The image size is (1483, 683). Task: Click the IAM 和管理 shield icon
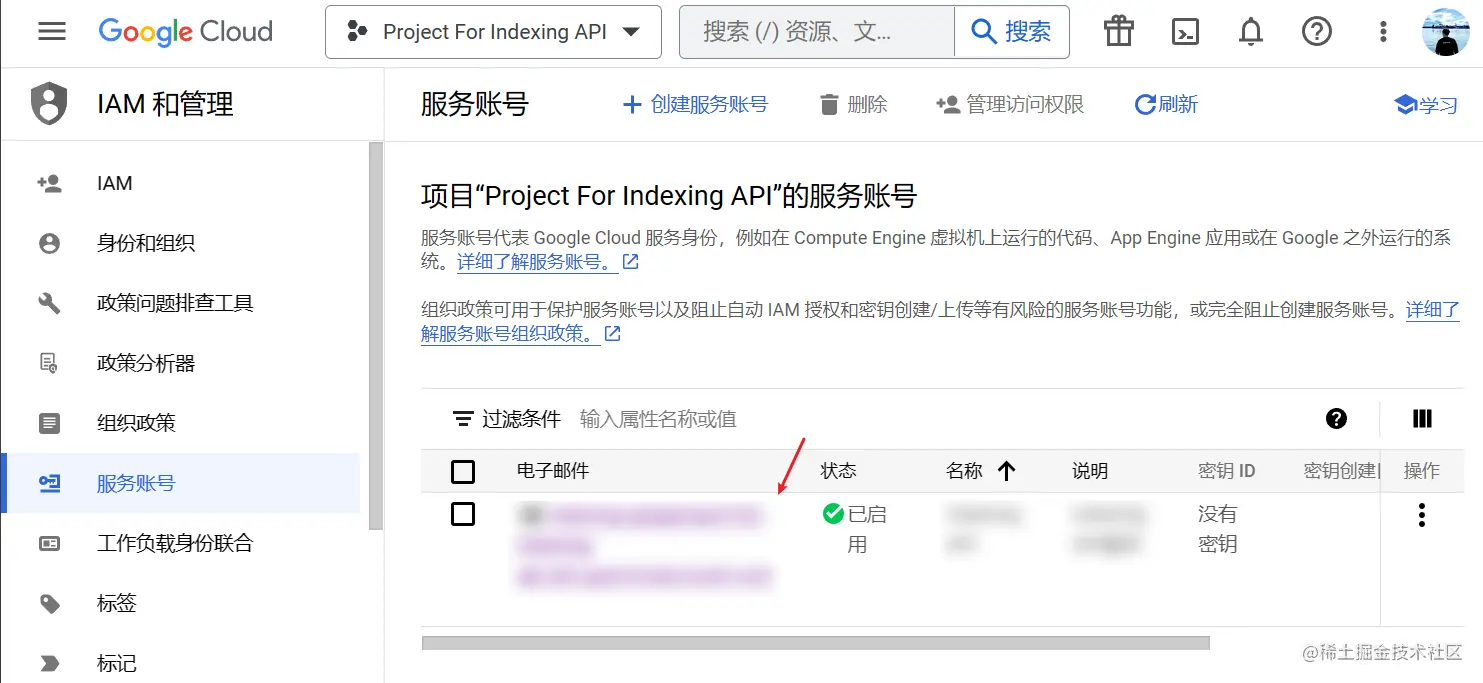coord(49,104)
